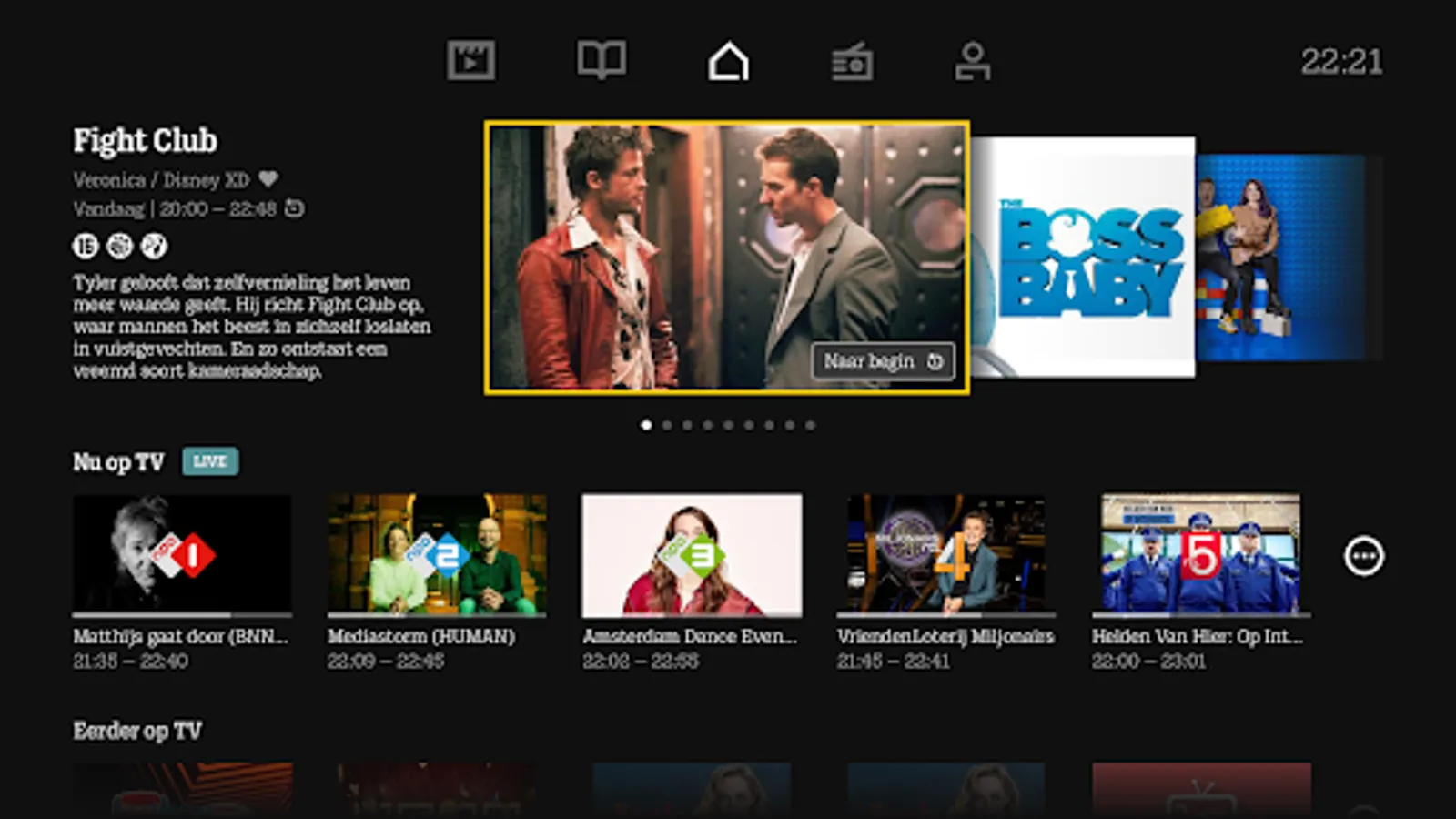
Task: Open the Eerder op TV section heading
Action: [x=137, y=731]
